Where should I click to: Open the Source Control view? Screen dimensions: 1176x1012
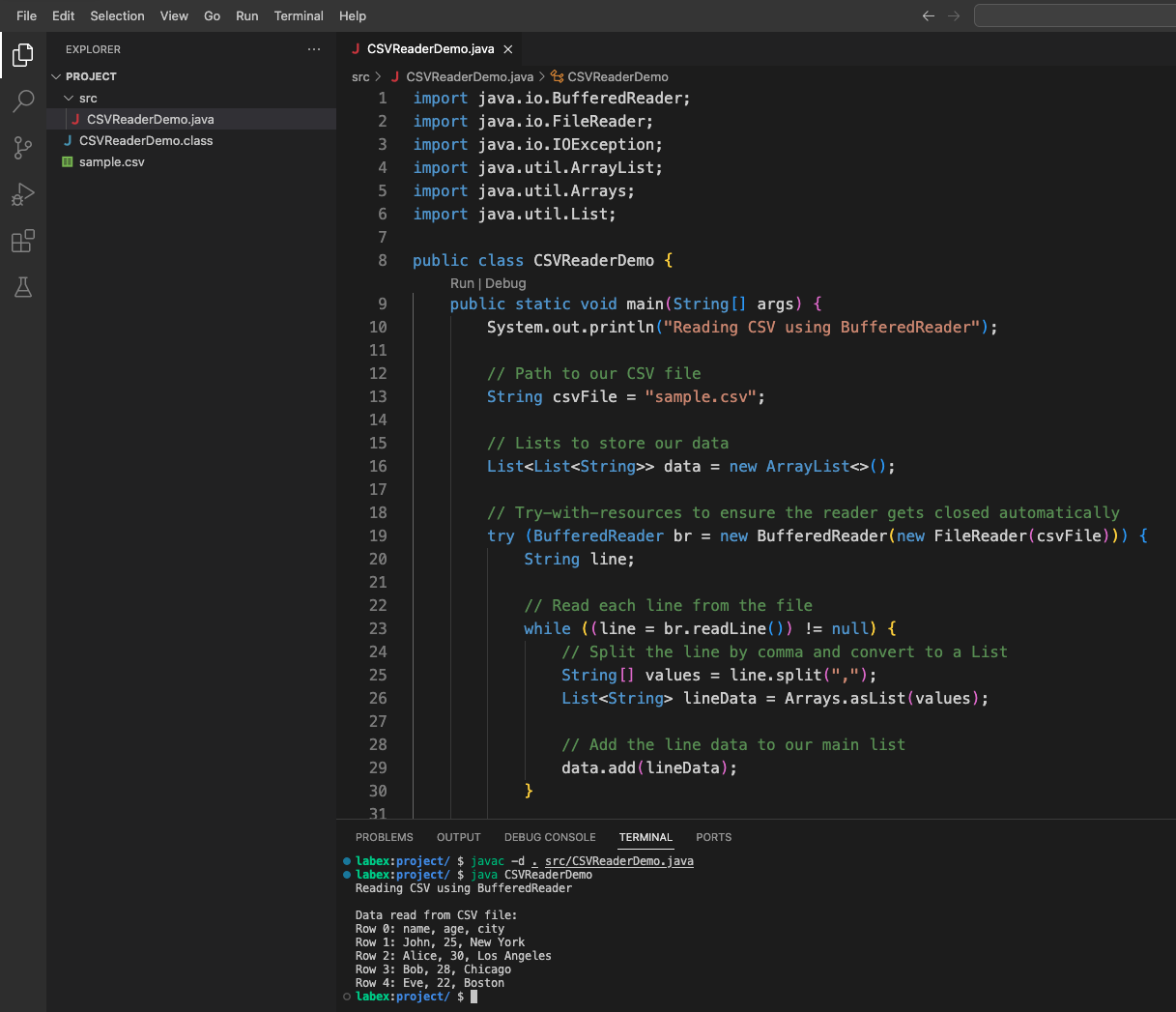23,147
